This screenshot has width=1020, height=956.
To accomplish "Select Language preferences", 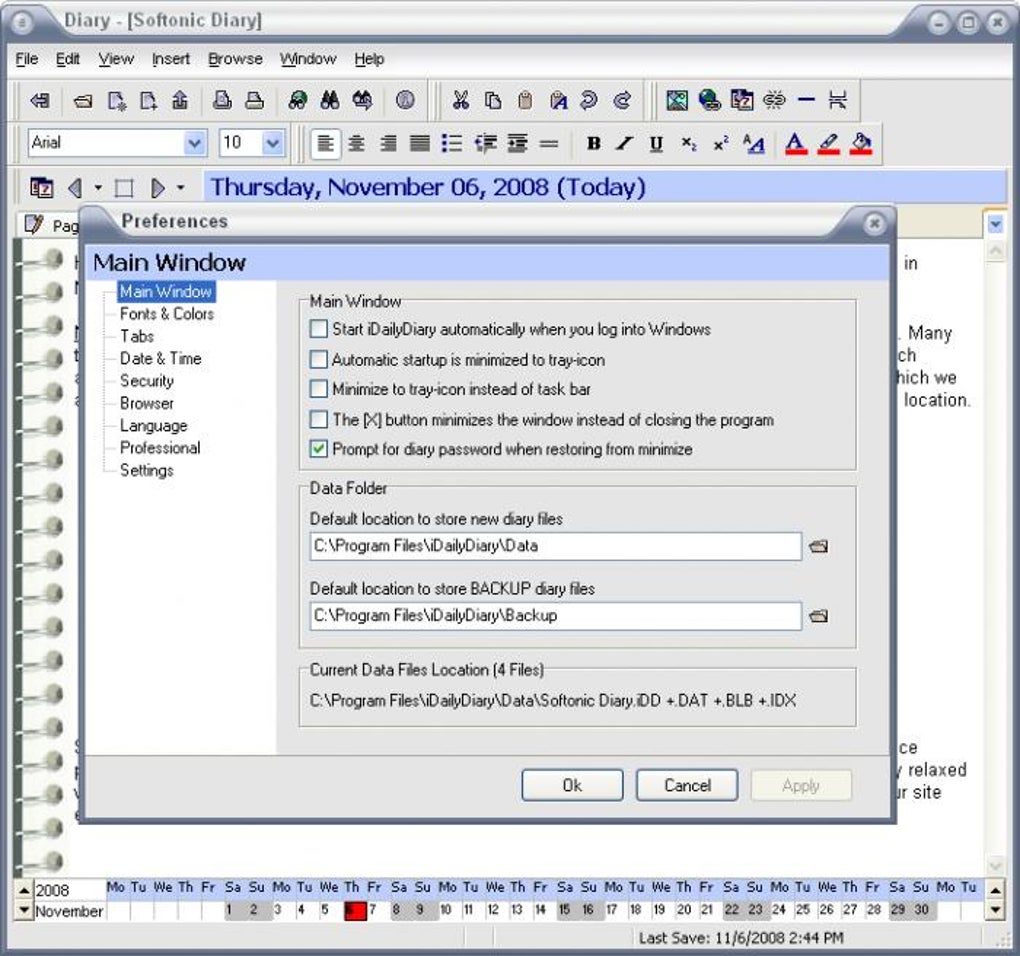I will (154, 426).
